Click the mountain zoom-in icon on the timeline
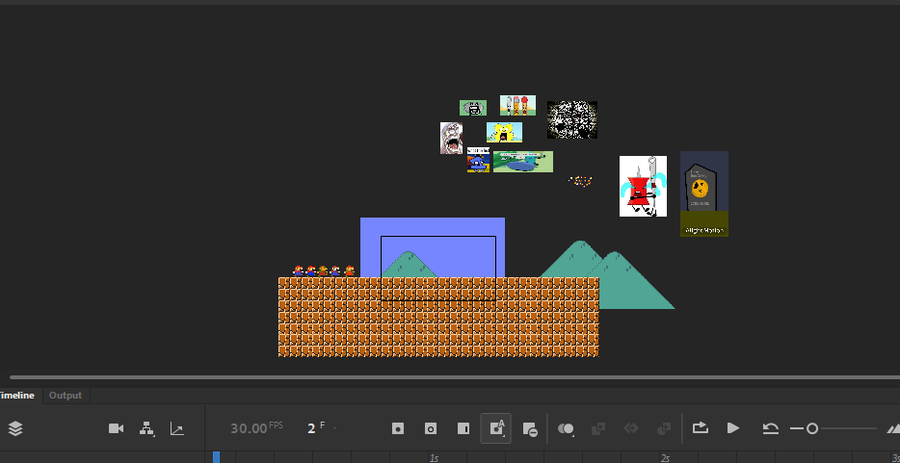This screenshot has height=463, width=900. click(x=894, y=429)
